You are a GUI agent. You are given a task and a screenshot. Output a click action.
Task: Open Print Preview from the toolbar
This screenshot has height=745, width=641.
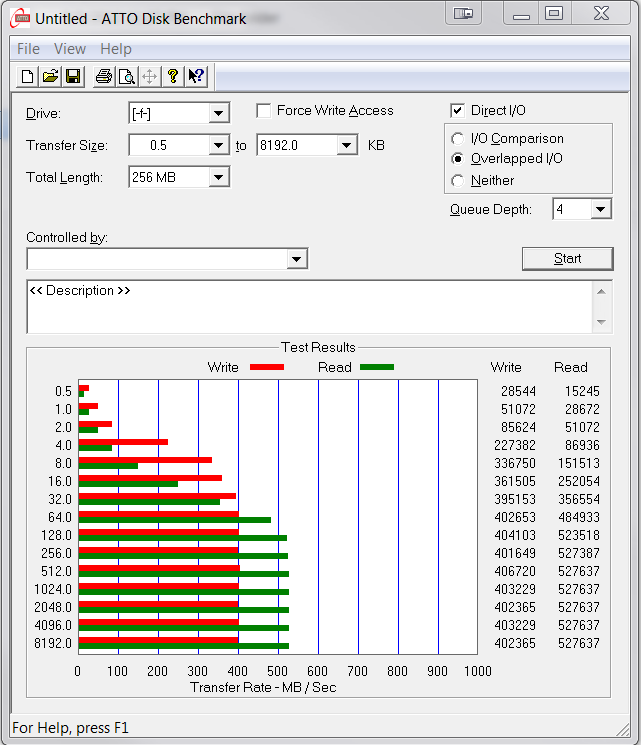[x=126, y=76]
